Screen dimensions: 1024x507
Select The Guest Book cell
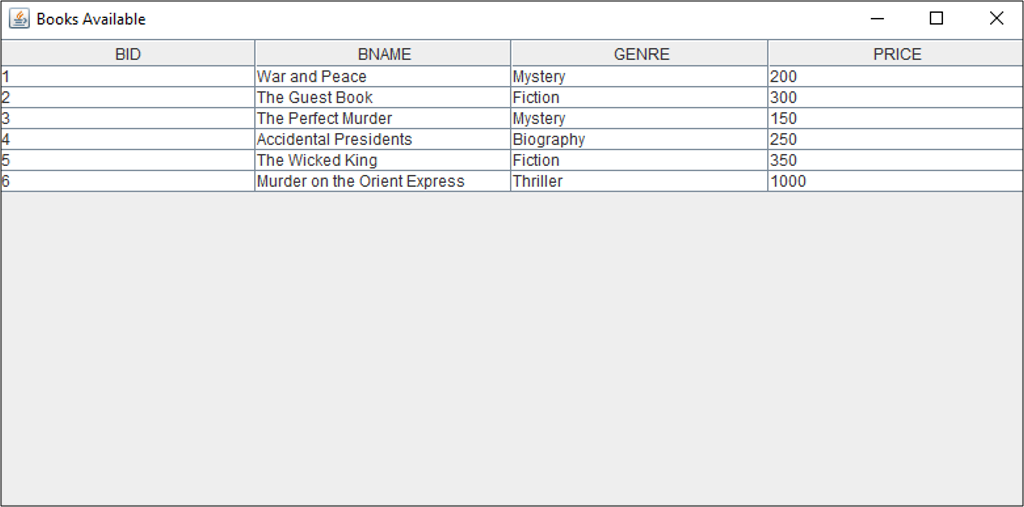315,98
